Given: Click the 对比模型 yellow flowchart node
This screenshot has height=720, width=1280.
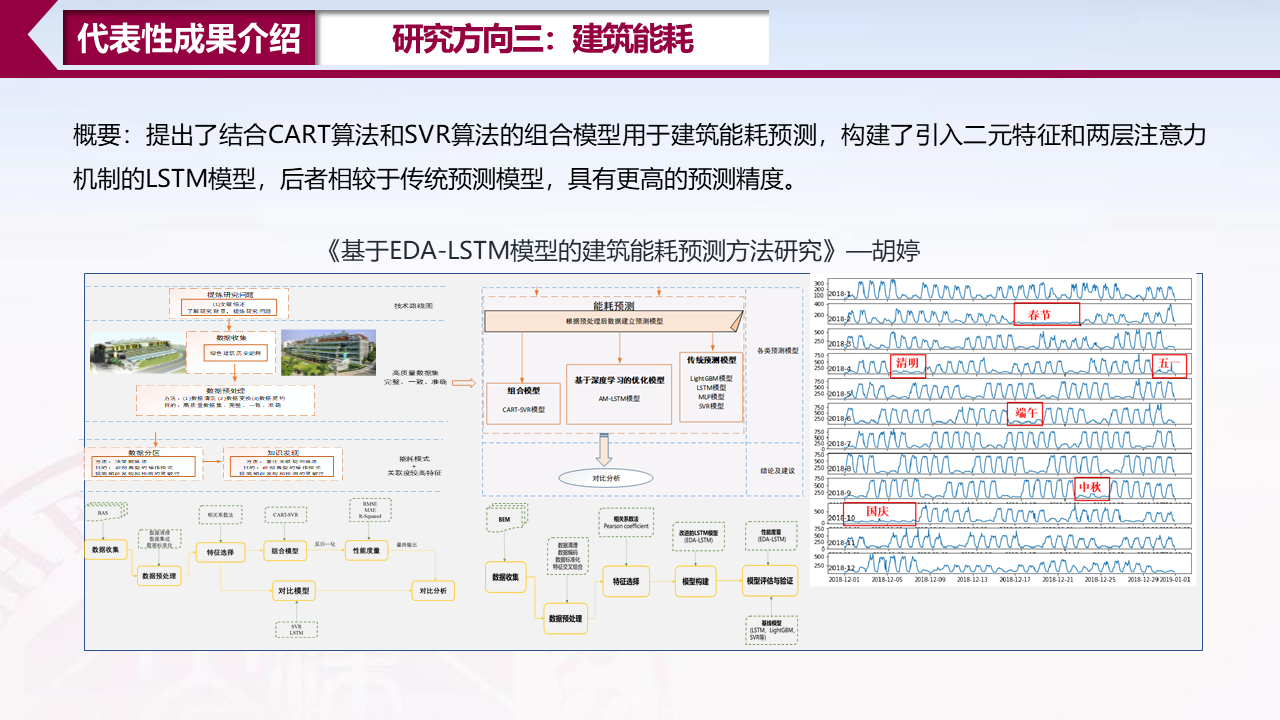Looking at the screenshot, I should coord(294,591).
